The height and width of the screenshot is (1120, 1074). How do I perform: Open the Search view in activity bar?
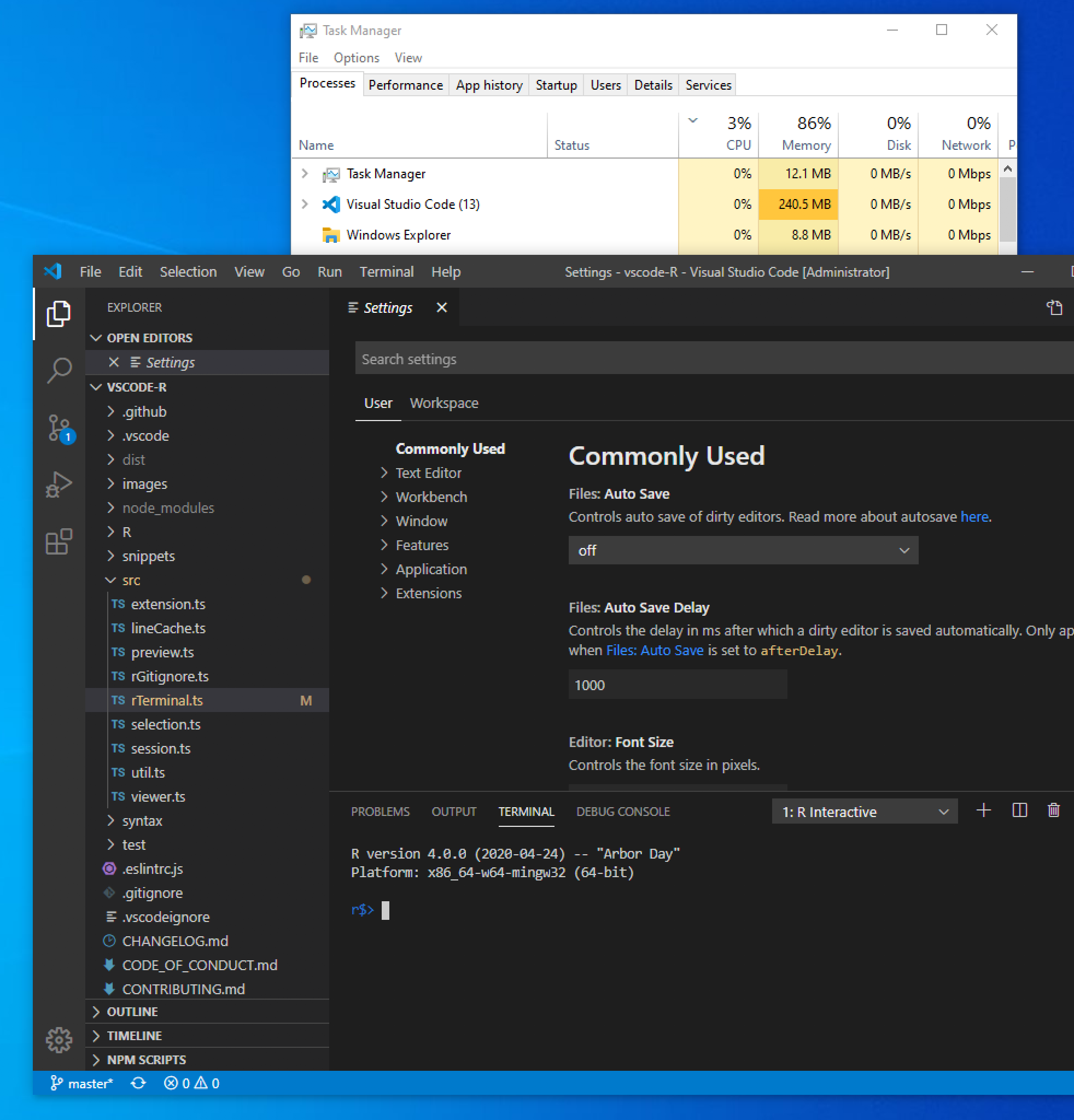tap(59, 370)
